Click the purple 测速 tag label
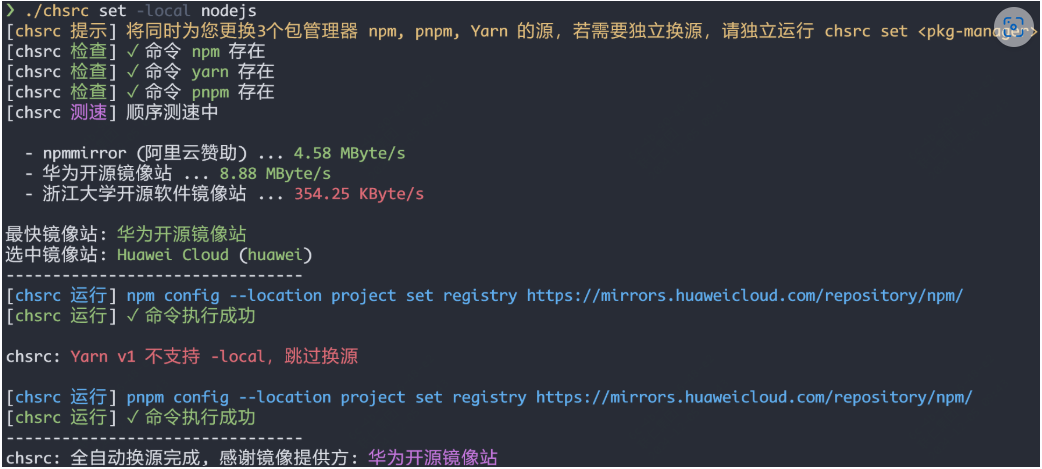The image size is (1042, 469). point(88,113)
